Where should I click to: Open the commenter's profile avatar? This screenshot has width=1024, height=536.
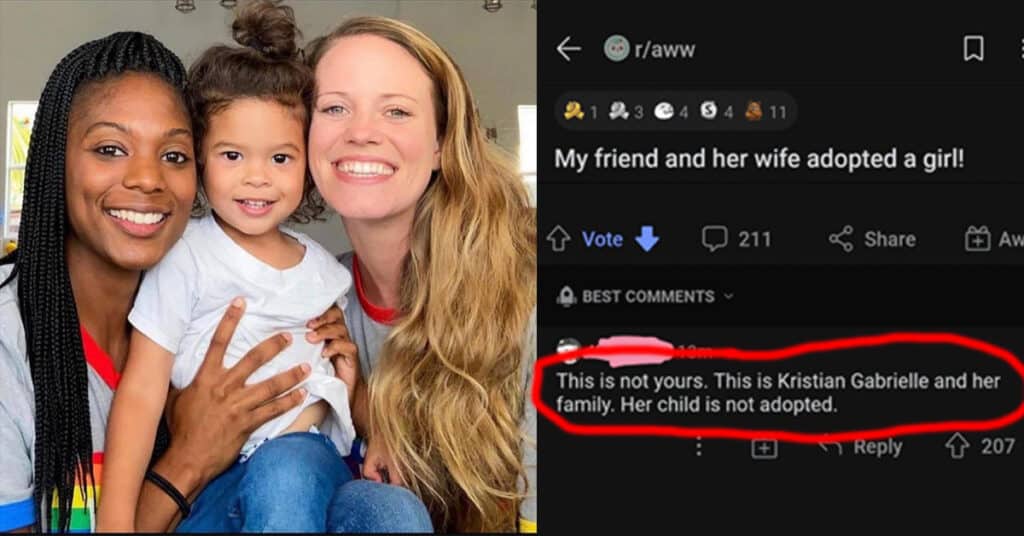tap(569, 351)
